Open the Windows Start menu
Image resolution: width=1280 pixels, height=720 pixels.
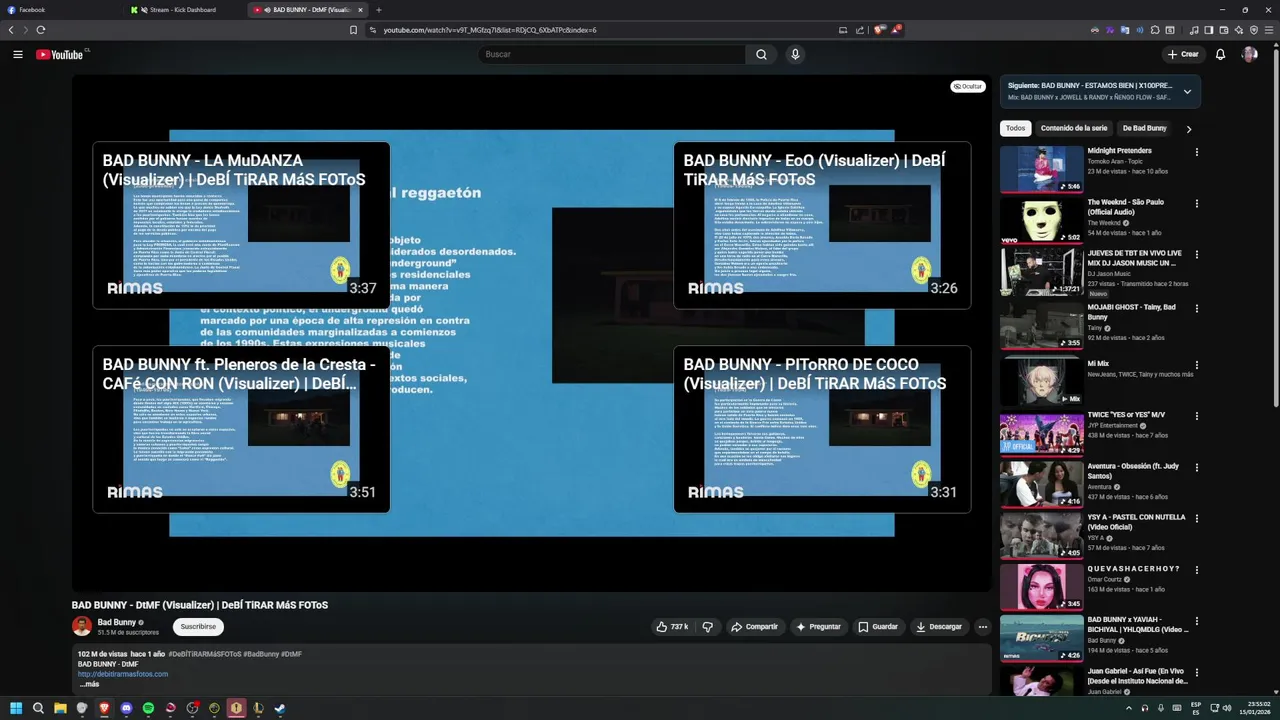coord(16,708)
